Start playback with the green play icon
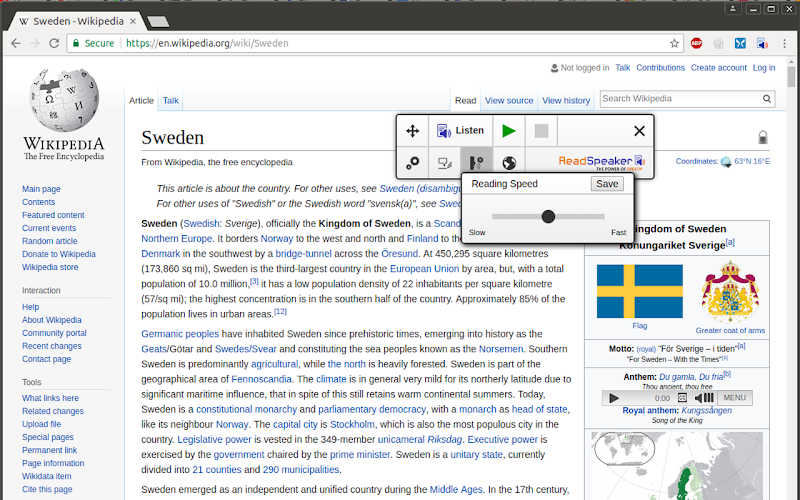The image size is (800, 500). pos(508,131)
